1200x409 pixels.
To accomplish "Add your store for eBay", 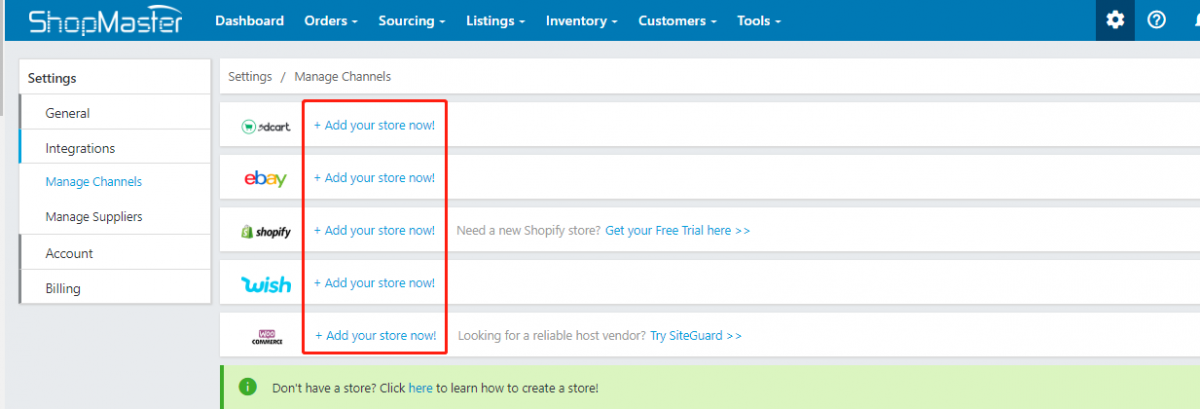I will tap(375, 178).
